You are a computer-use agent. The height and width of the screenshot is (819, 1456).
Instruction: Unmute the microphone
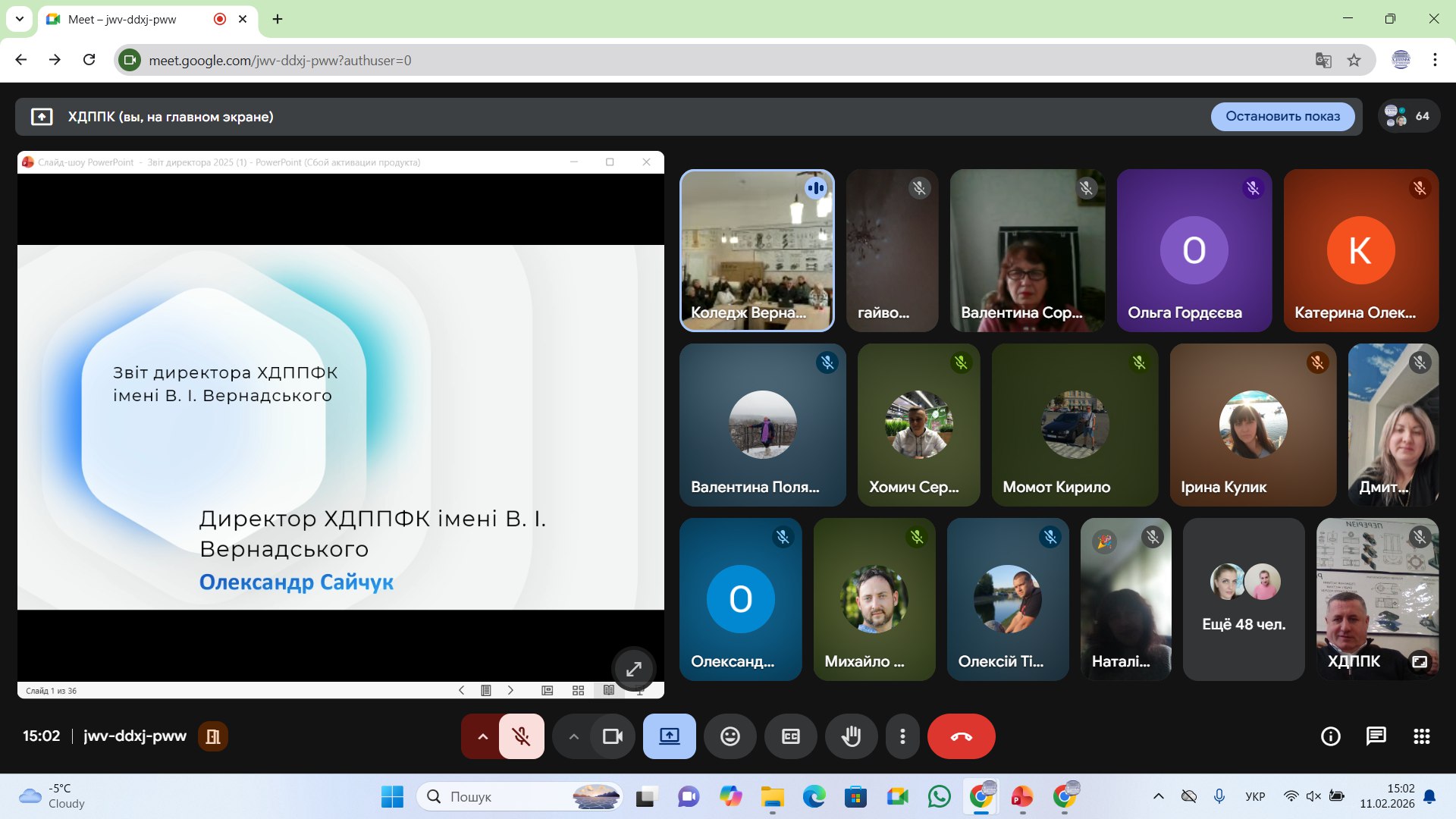[x=521, y=736]
